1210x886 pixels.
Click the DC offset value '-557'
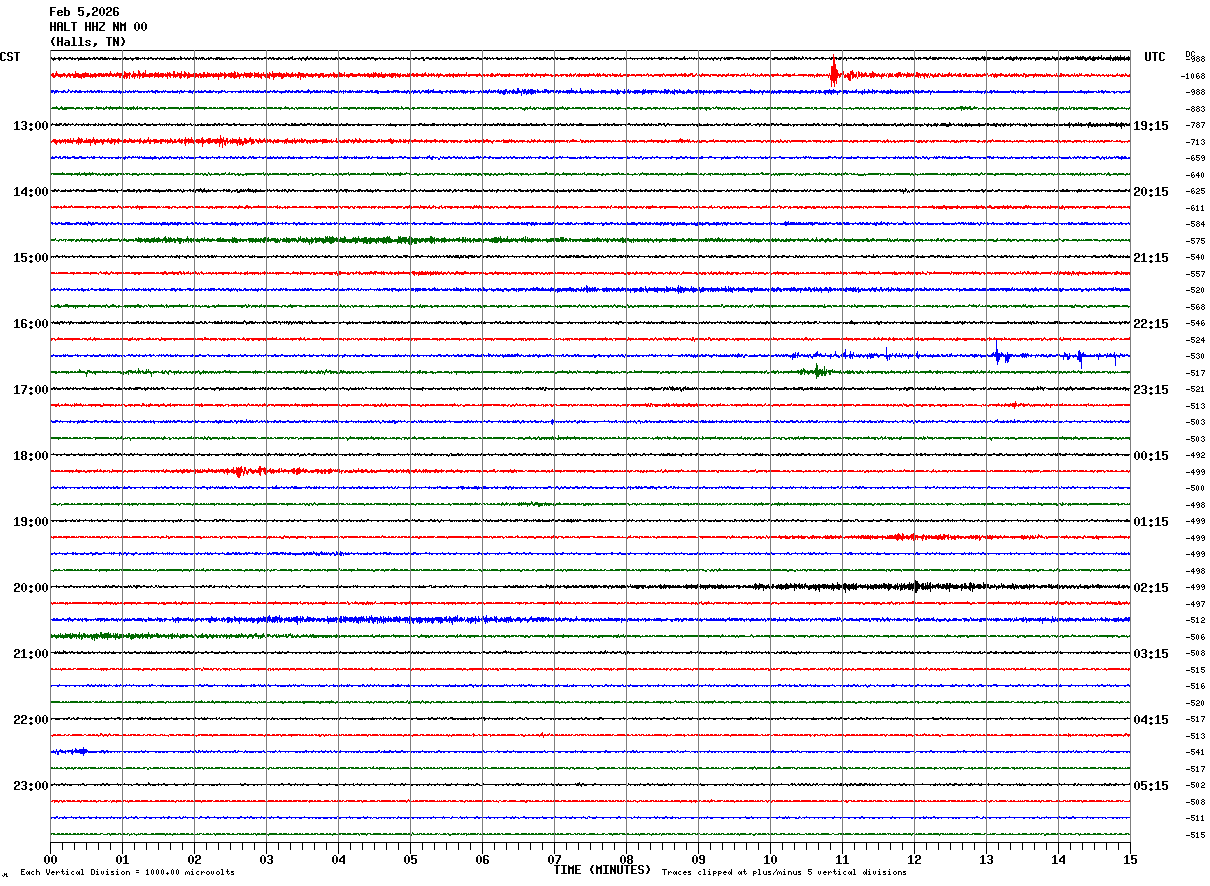(x=1195, y=274)
